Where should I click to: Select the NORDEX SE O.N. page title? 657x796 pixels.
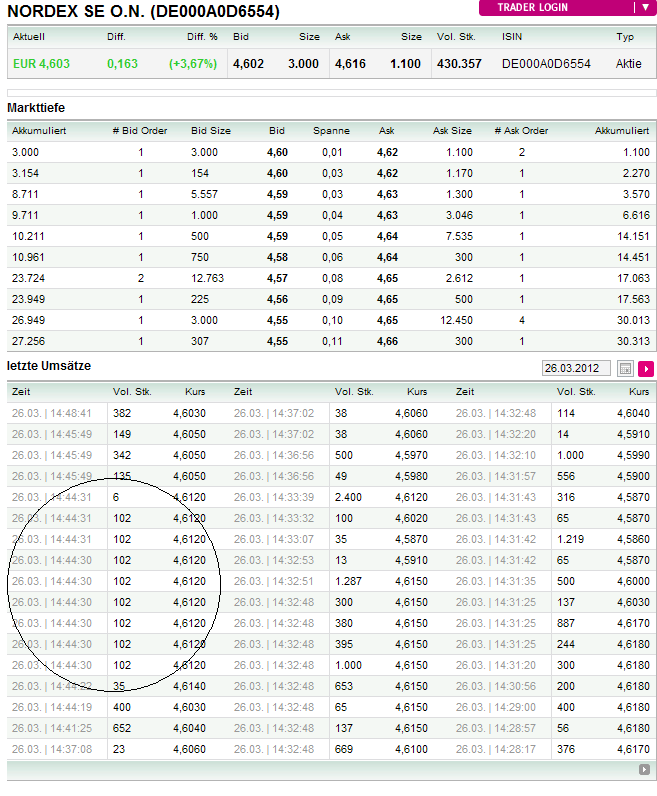coord(143,11)
